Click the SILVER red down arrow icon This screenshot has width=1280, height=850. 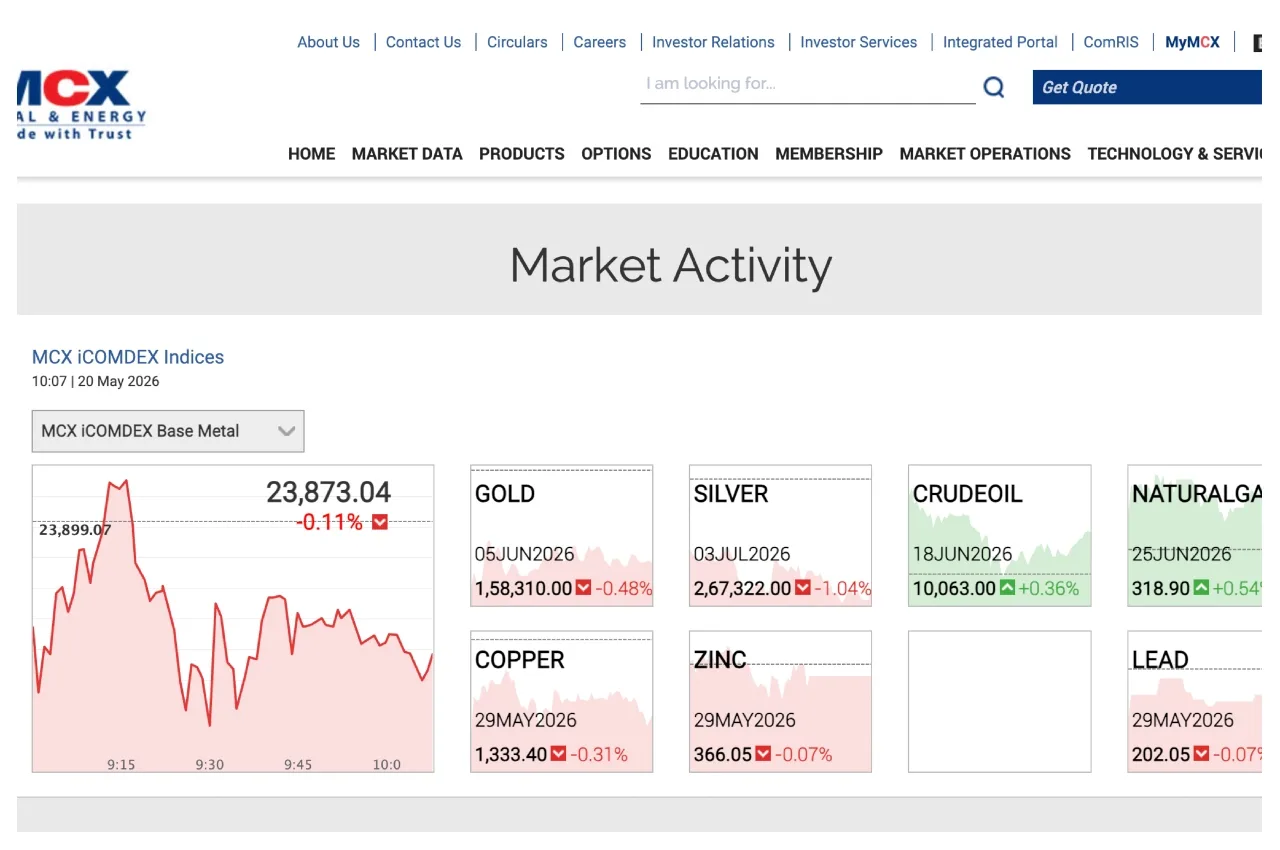(x=802, y=588)
